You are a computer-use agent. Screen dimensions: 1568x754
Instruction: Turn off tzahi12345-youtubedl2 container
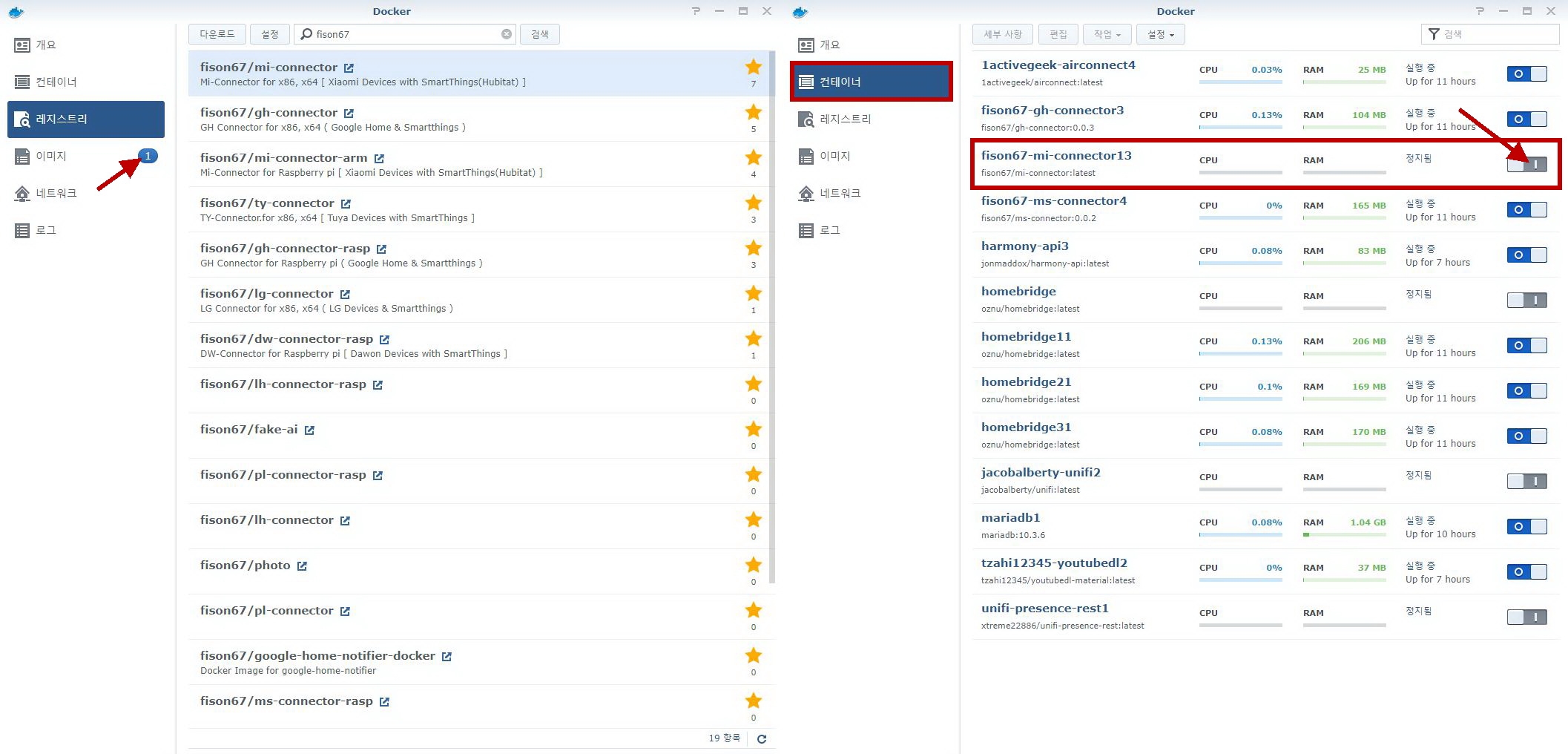(1526, 572)
